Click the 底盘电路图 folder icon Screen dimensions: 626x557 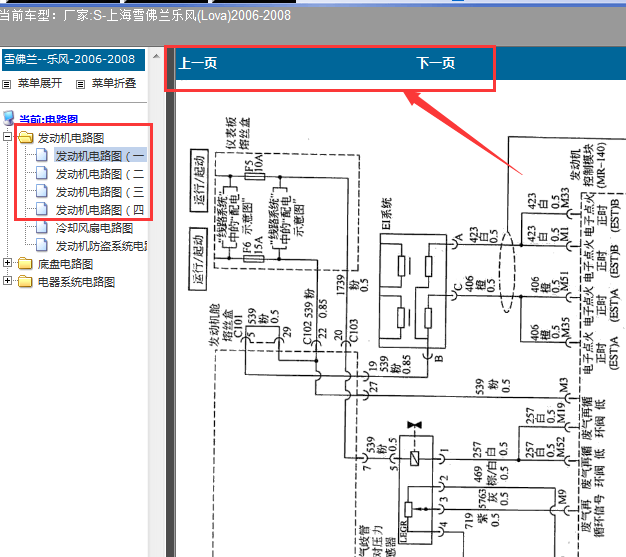pos(26,263)
